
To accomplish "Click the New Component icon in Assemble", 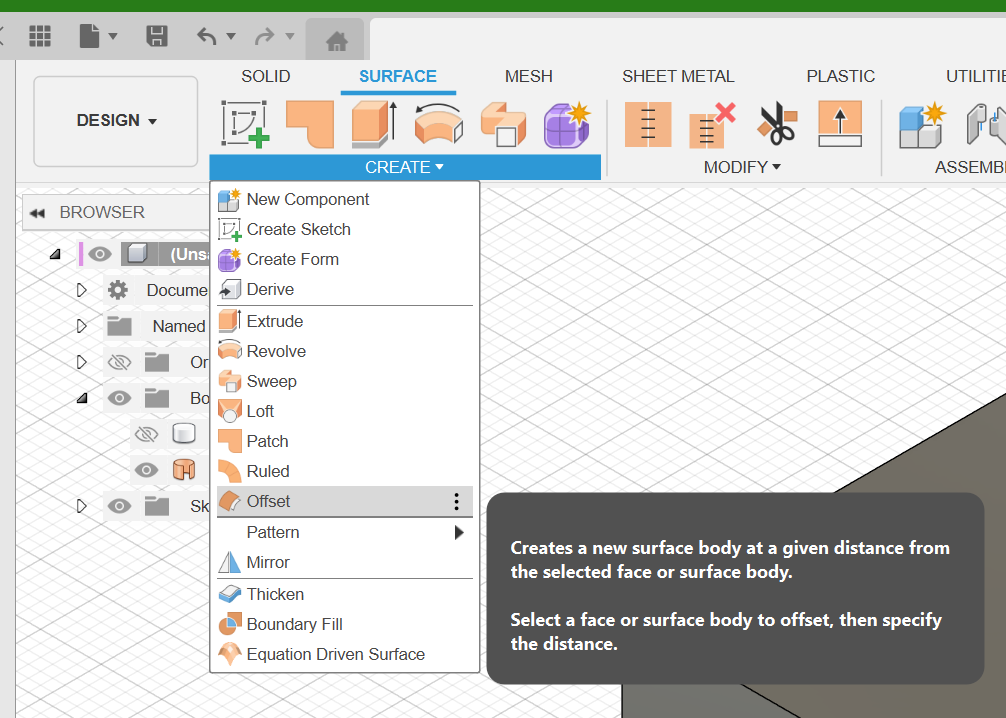I will click(922, 125).
